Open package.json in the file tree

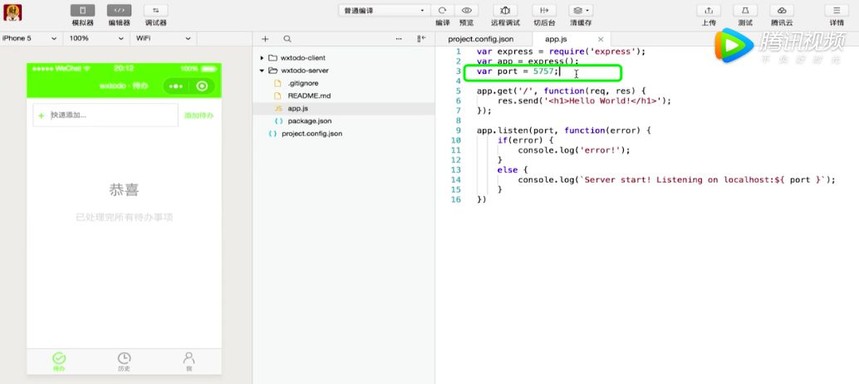click(x=310, y=121)
